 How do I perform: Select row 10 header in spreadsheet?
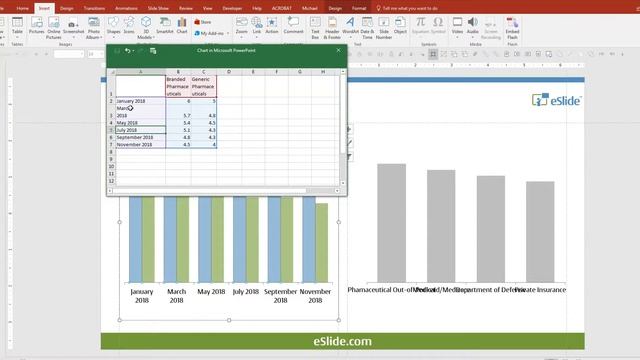(111, 167)
